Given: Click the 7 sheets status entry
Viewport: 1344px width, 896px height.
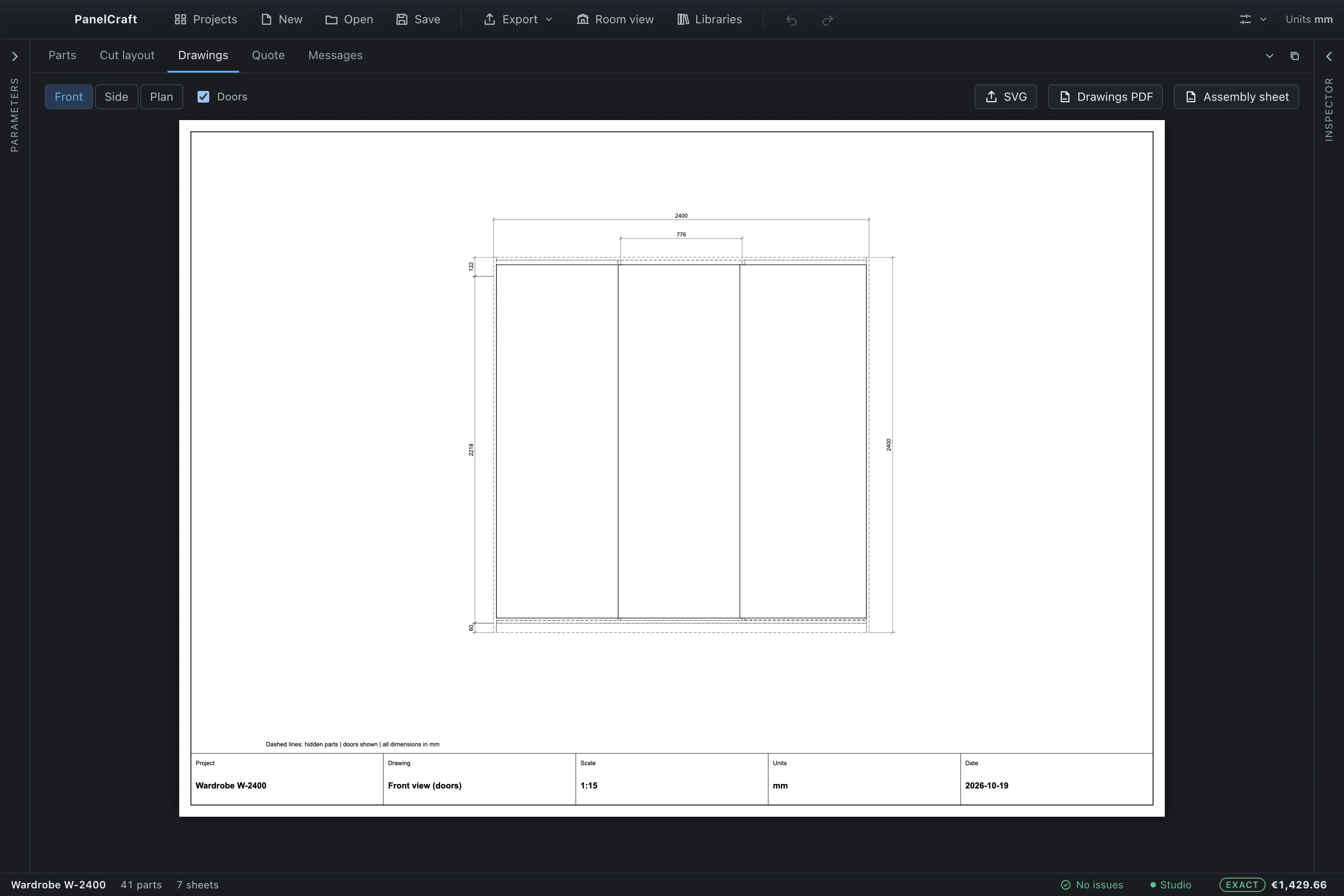Looking at the screenshot, I should tap(197, 884).
